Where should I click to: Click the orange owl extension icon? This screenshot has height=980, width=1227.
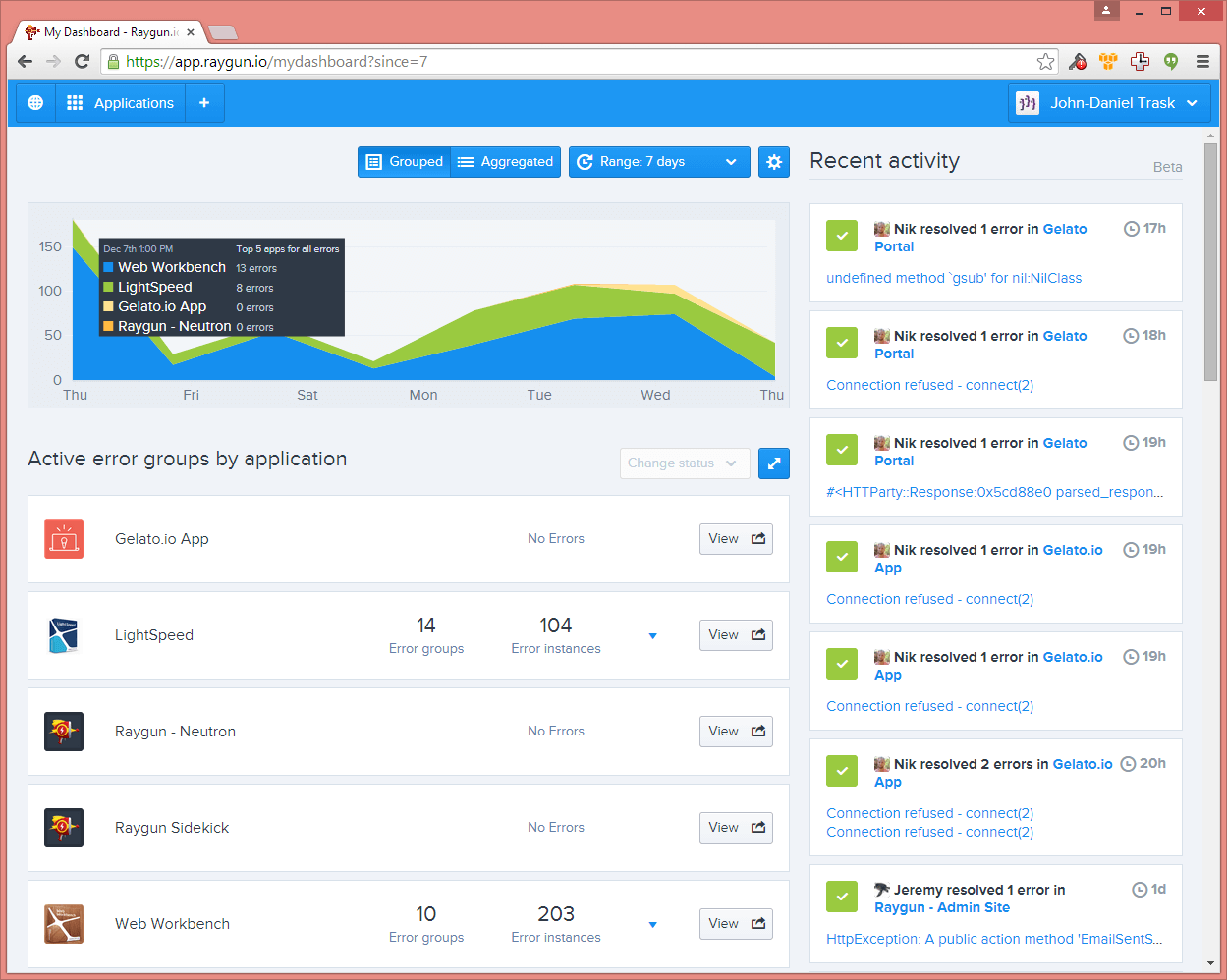pyautogui.click(x=1108, y=61)
